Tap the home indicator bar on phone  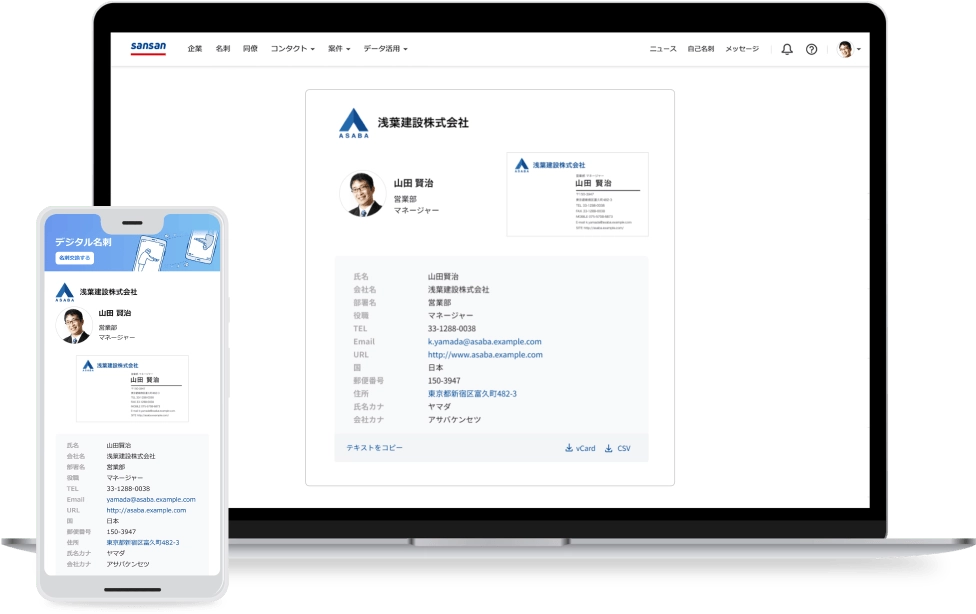click(133, 589)
